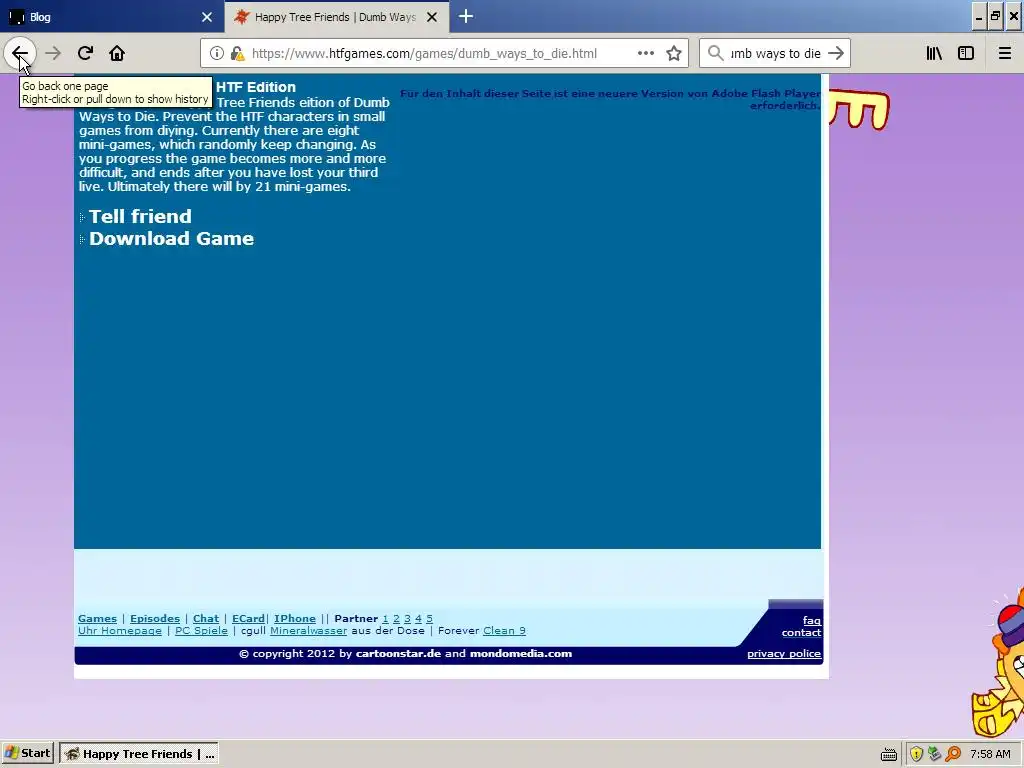1024x768 pixels.
Task: Open the Tell friend link
Action: pyautogui.click(x=140, y=216)
